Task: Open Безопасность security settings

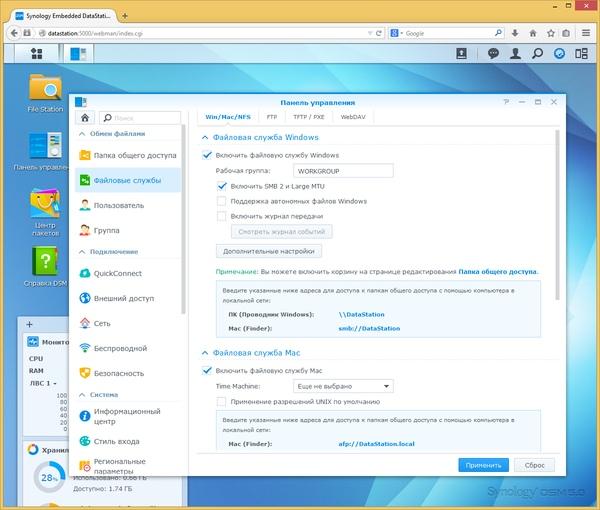Action: point(128,373)
